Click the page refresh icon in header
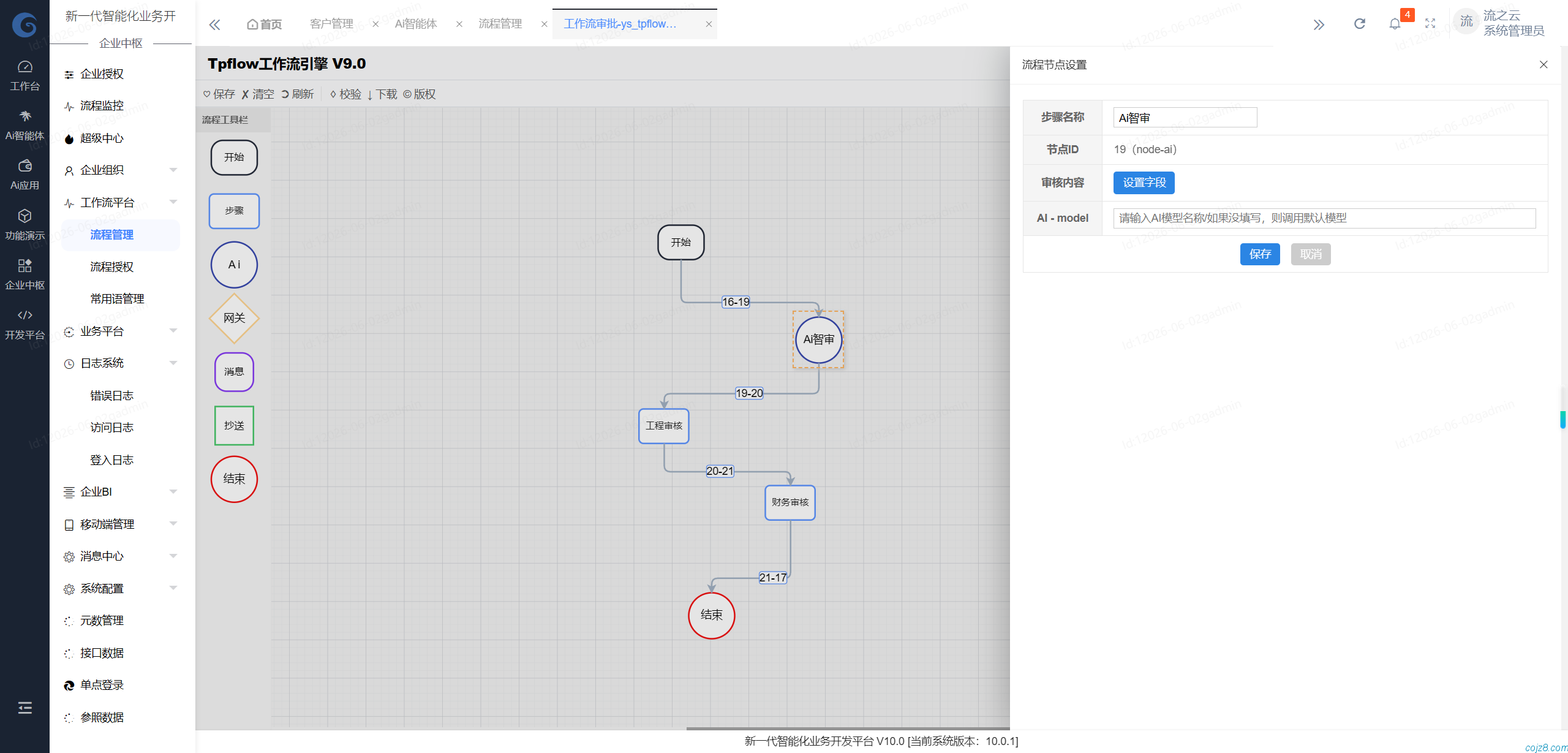1568x753 pixels. (x=1359, y=24)
